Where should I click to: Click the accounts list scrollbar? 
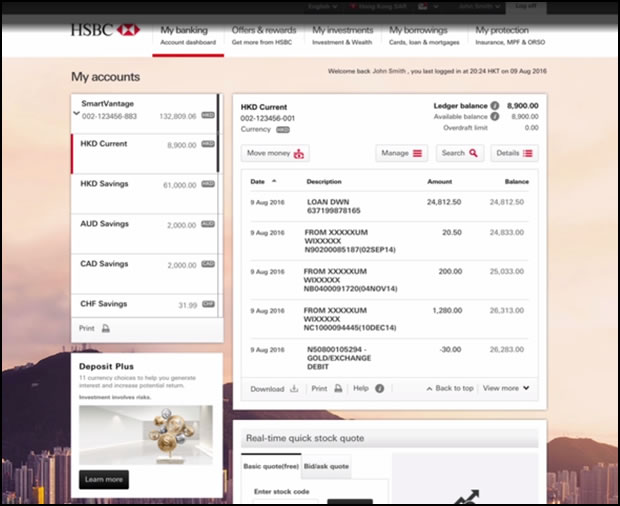pyautogui.click(x=218, y=133)
